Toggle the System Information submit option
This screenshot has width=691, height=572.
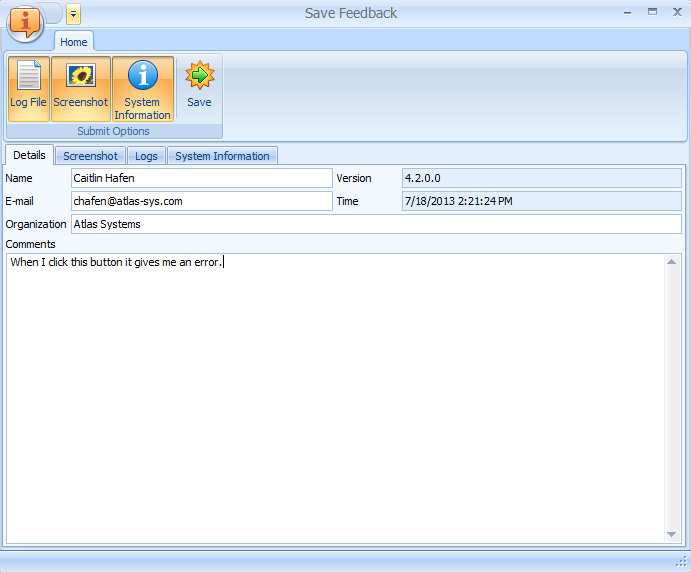[x=142, y=88]
